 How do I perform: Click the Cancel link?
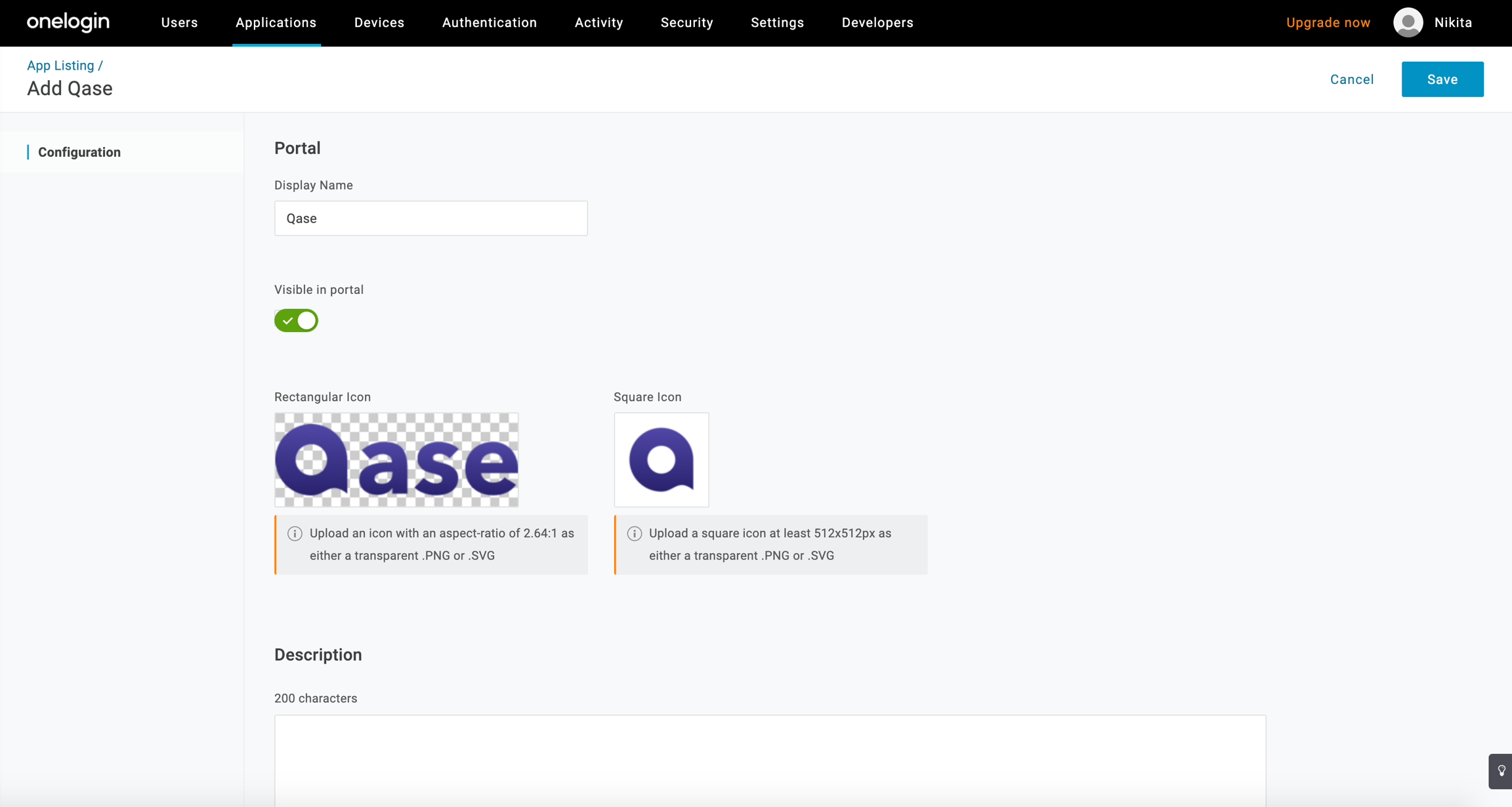(x=1351, y=79)
